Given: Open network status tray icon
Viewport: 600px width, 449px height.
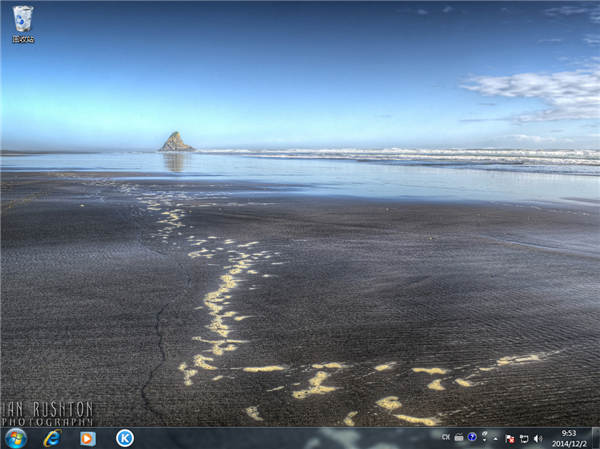Looking at the screenshot, I should pos(524,439).
